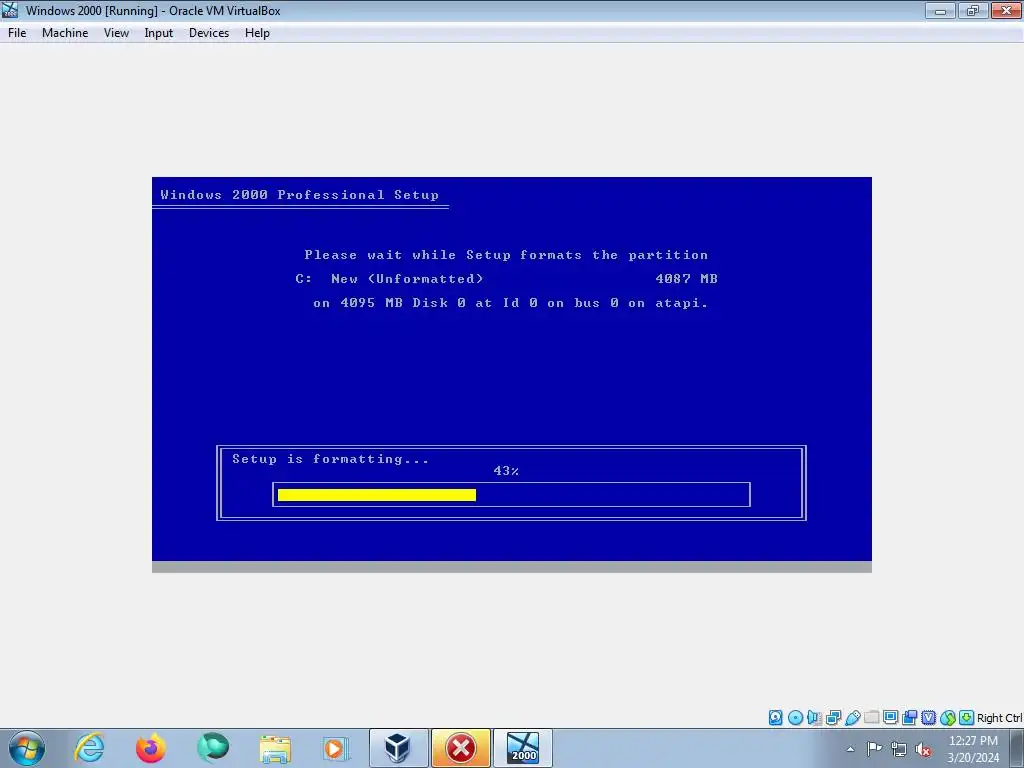Click the USB devices status icon
The width and height of the screenshot is (1024, 768).
coord(852,718)
